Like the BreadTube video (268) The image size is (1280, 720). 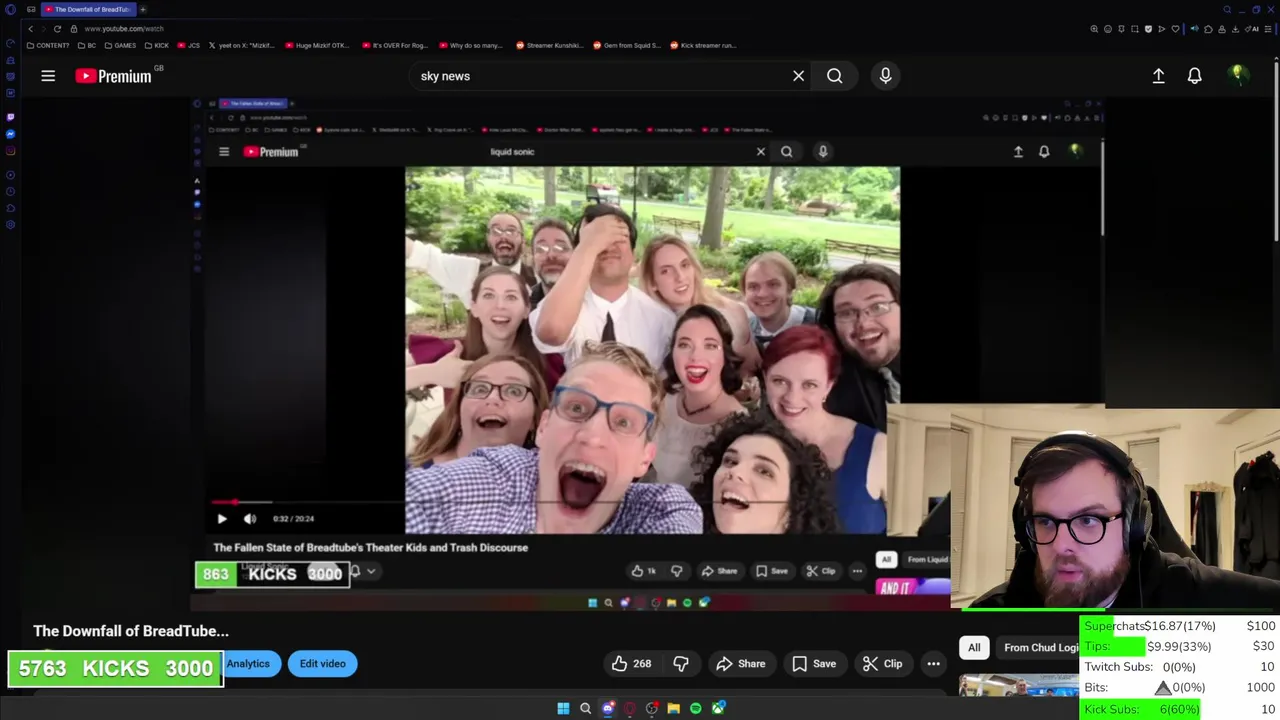coord(632,664)
